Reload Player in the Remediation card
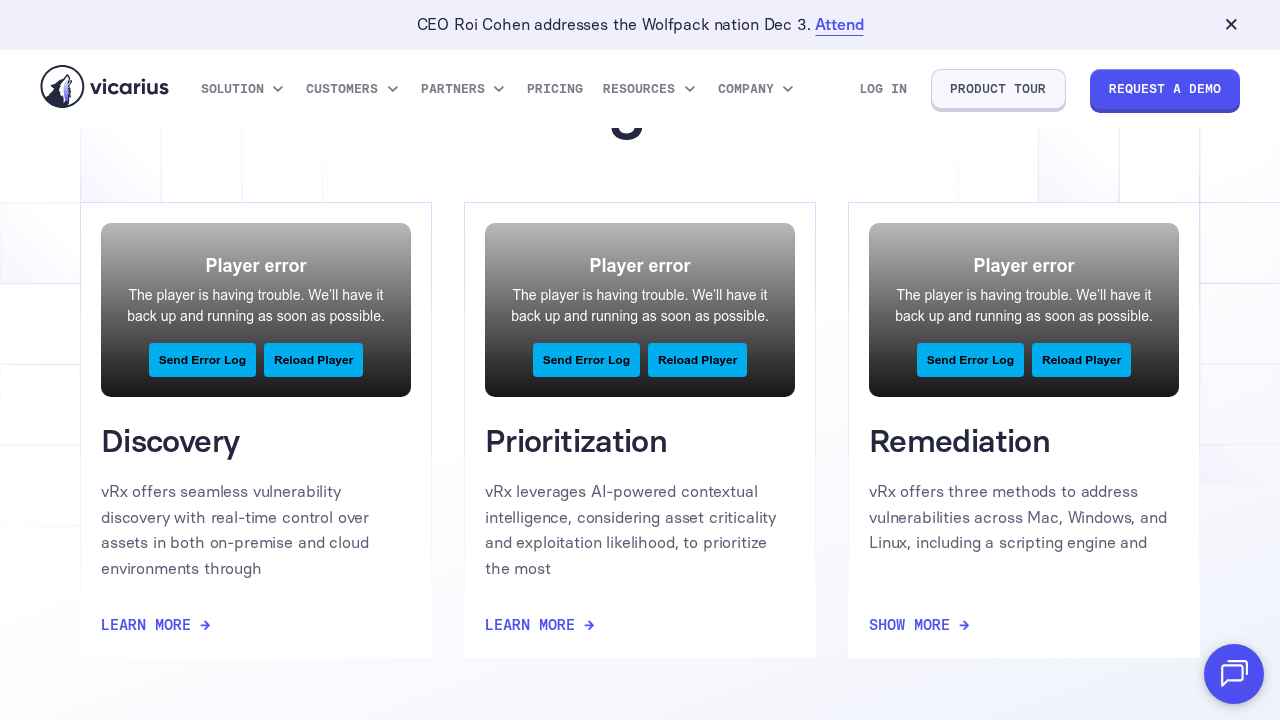The width and height of the screenshot is (1280, 720). [x=1081, y=360]
